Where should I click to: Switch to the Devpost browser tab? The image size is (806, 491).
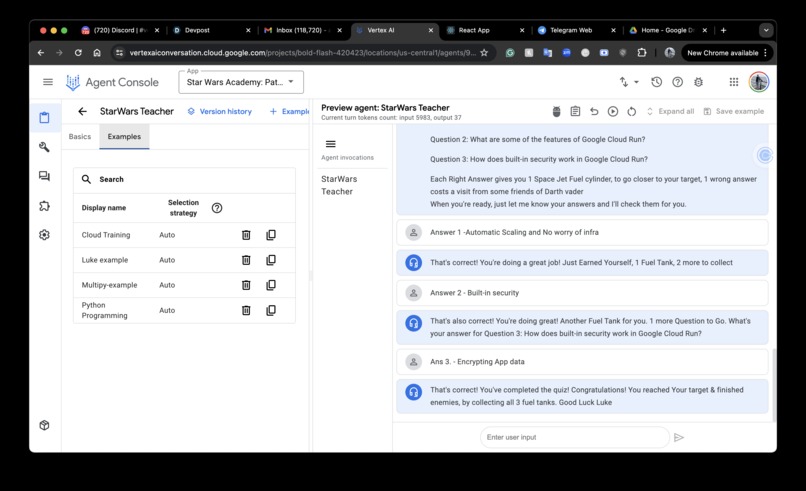[210, 30]
